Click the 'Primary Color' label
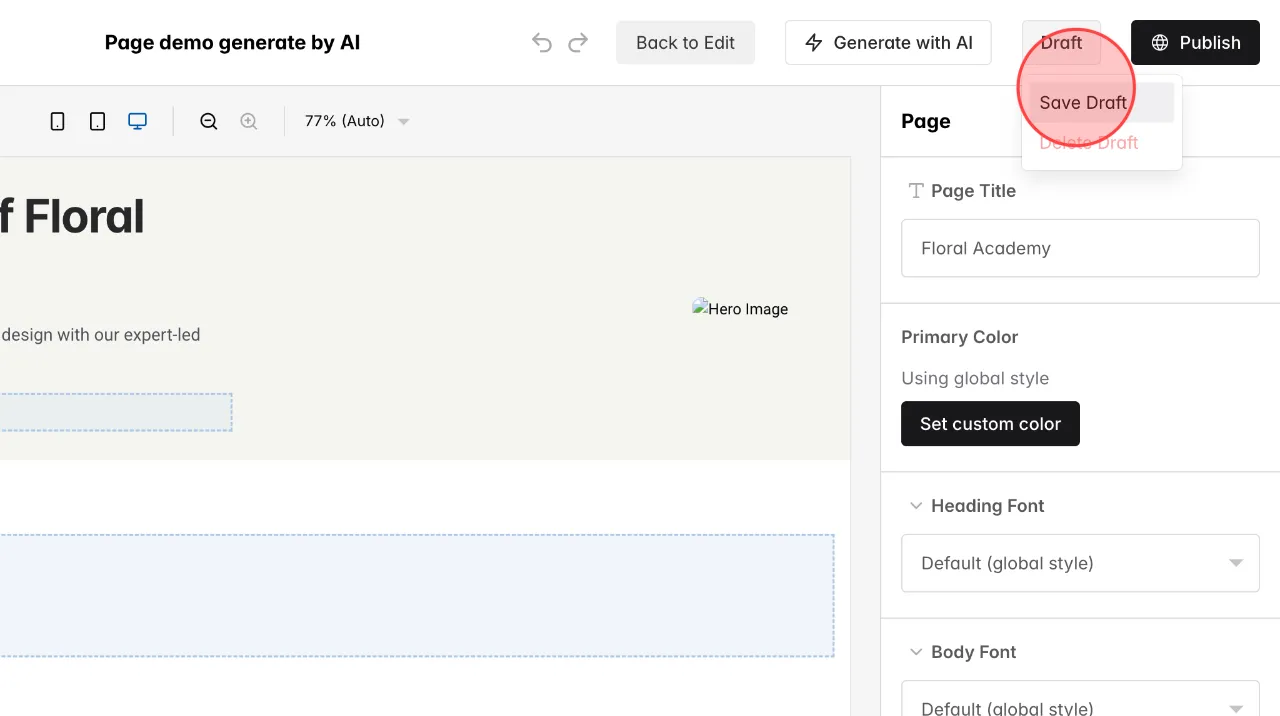Screen dimensions: 1280x716 point(959,337)
